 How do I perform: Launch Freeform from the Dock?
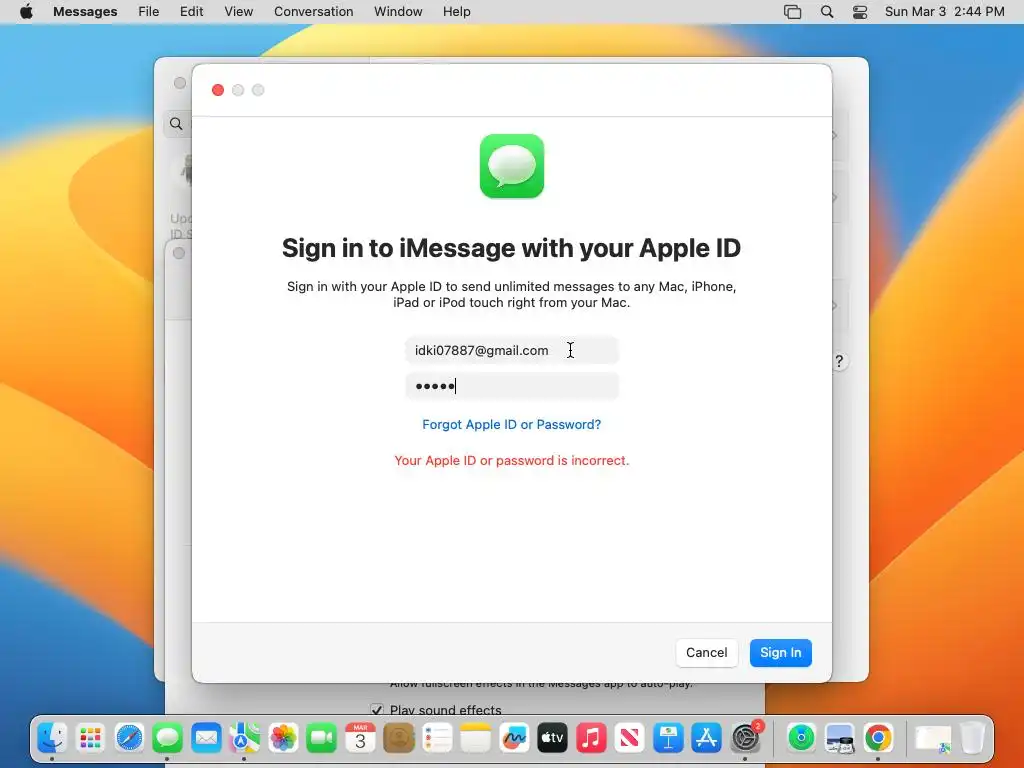click(x=514, y=738)
